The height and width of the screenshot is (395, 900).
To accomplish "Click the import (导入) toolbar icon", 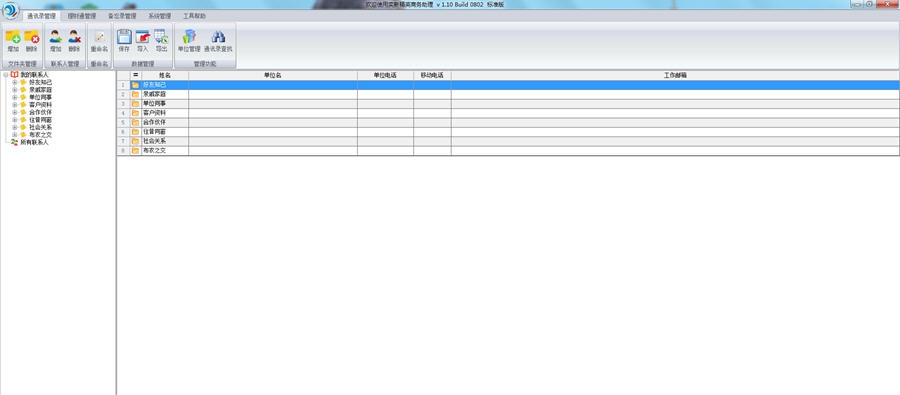I will click(142, 37).
